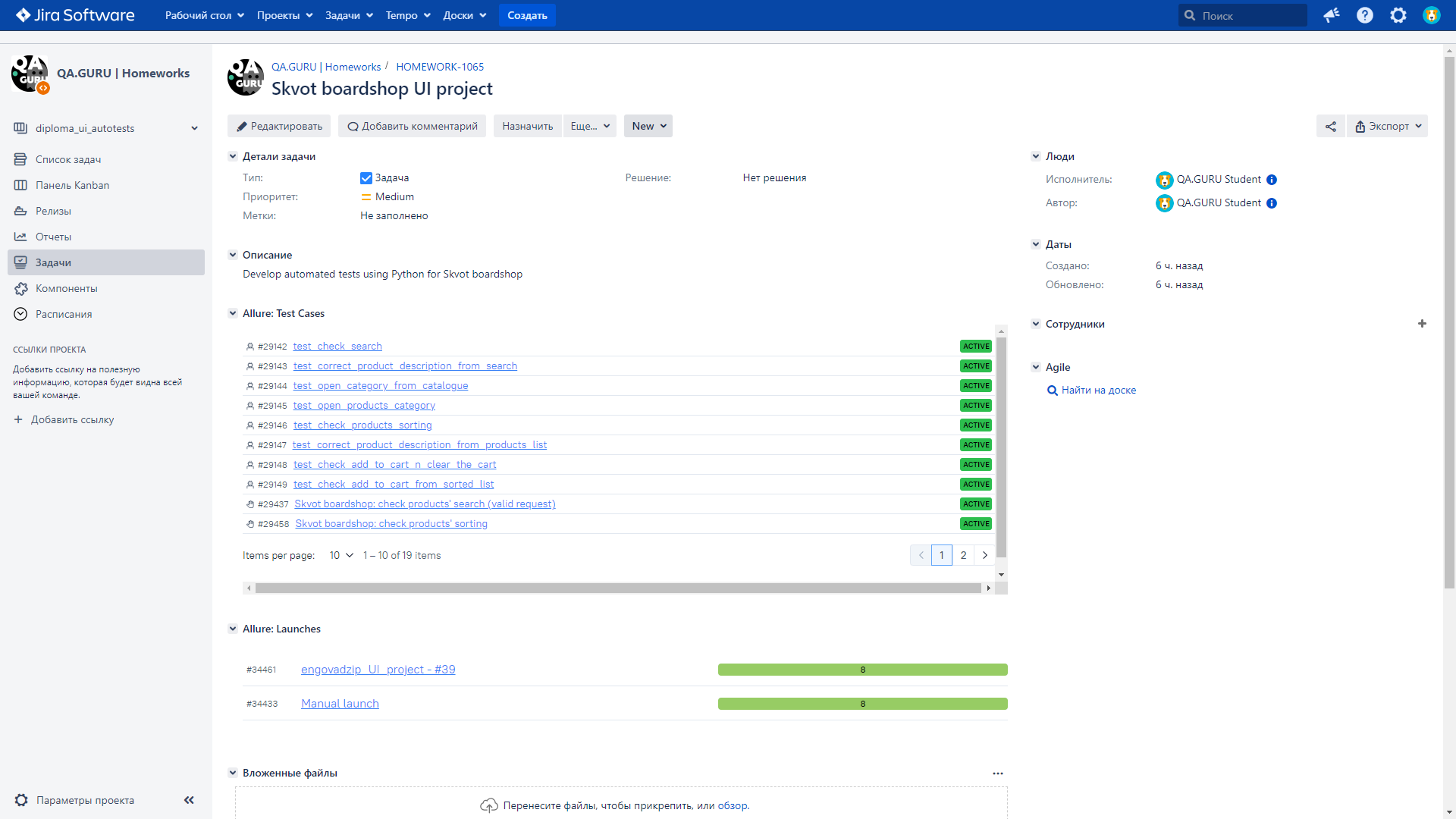Open the New status dropdown
1456x819 pixels.
coord(648,127)
